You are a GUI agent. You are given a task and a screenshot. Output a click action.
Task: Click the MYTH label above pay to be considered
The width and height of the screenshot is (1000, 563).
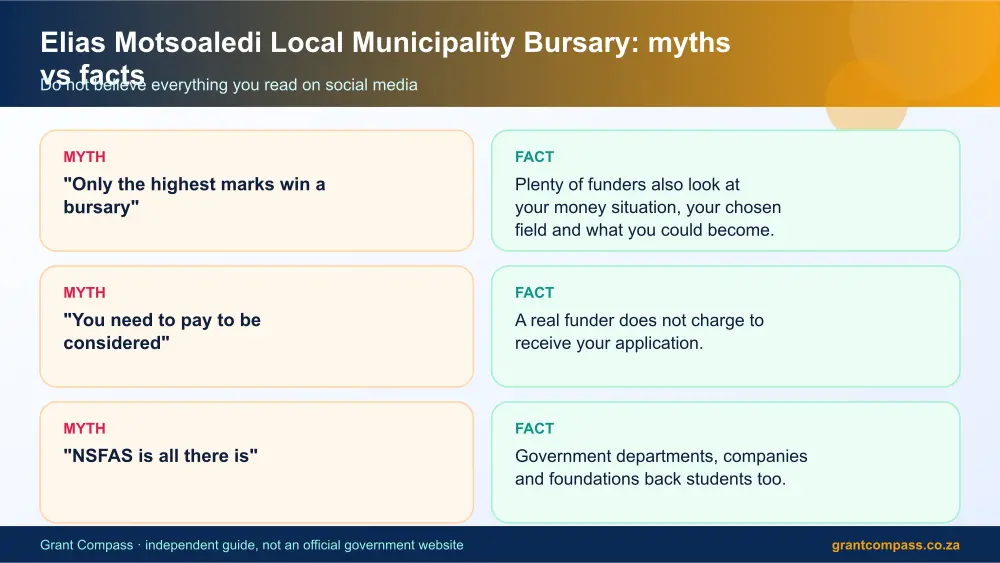[x=84, y=293]
